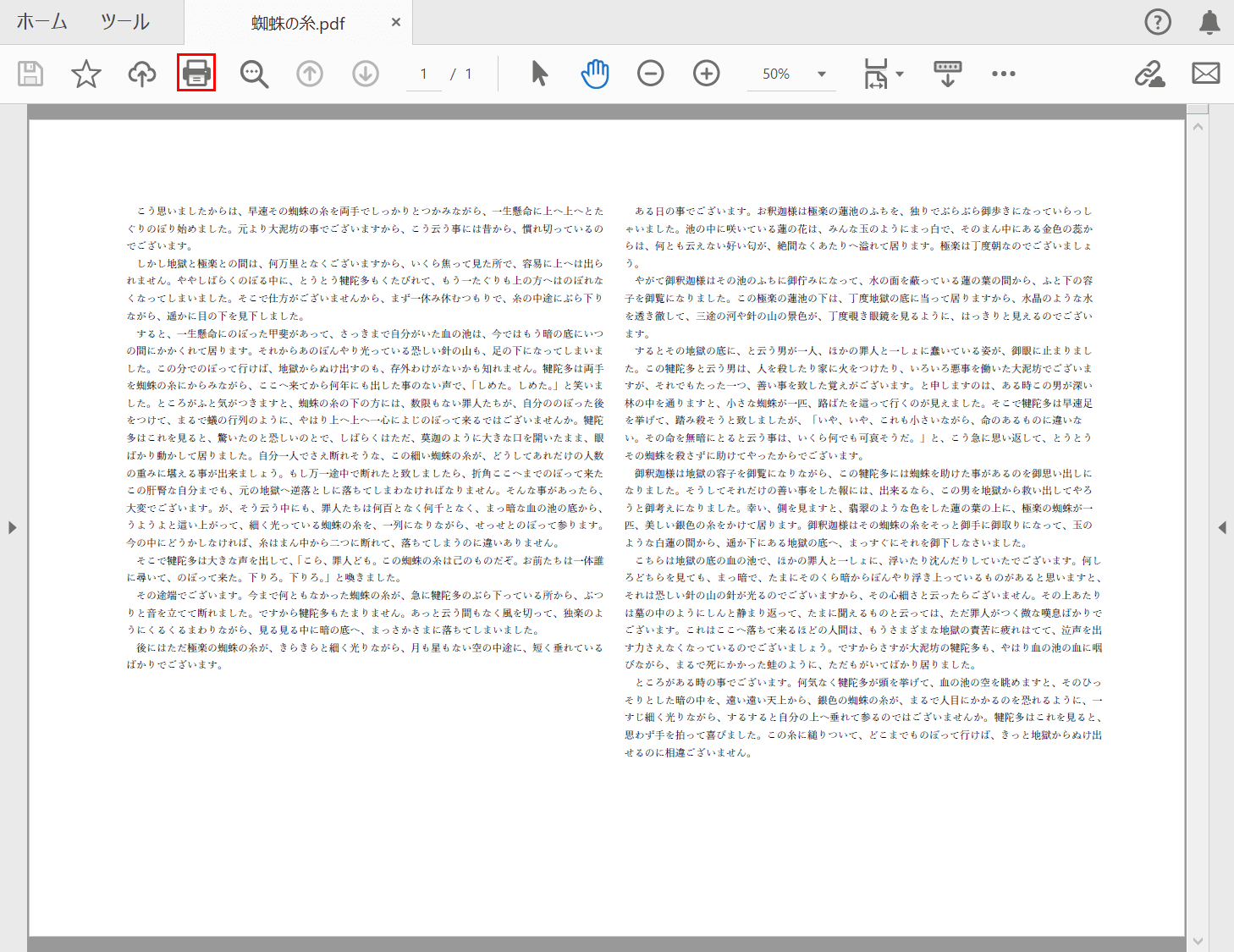1234x952 pixels.
Task: Zoom in with the plus icon
Action: tap(706, 74)
